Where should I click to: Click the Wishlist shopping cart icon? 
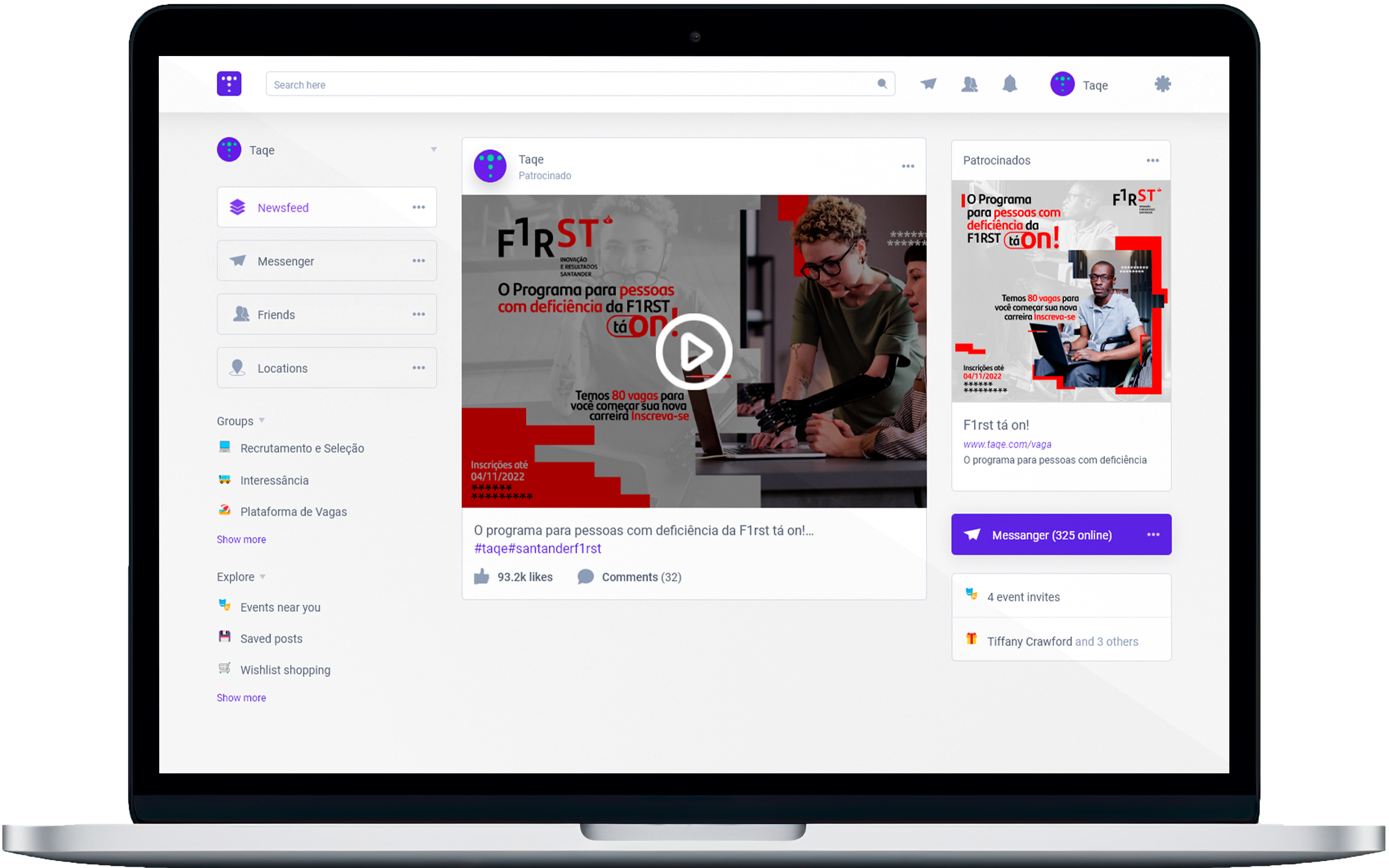[x=225, y=668]
